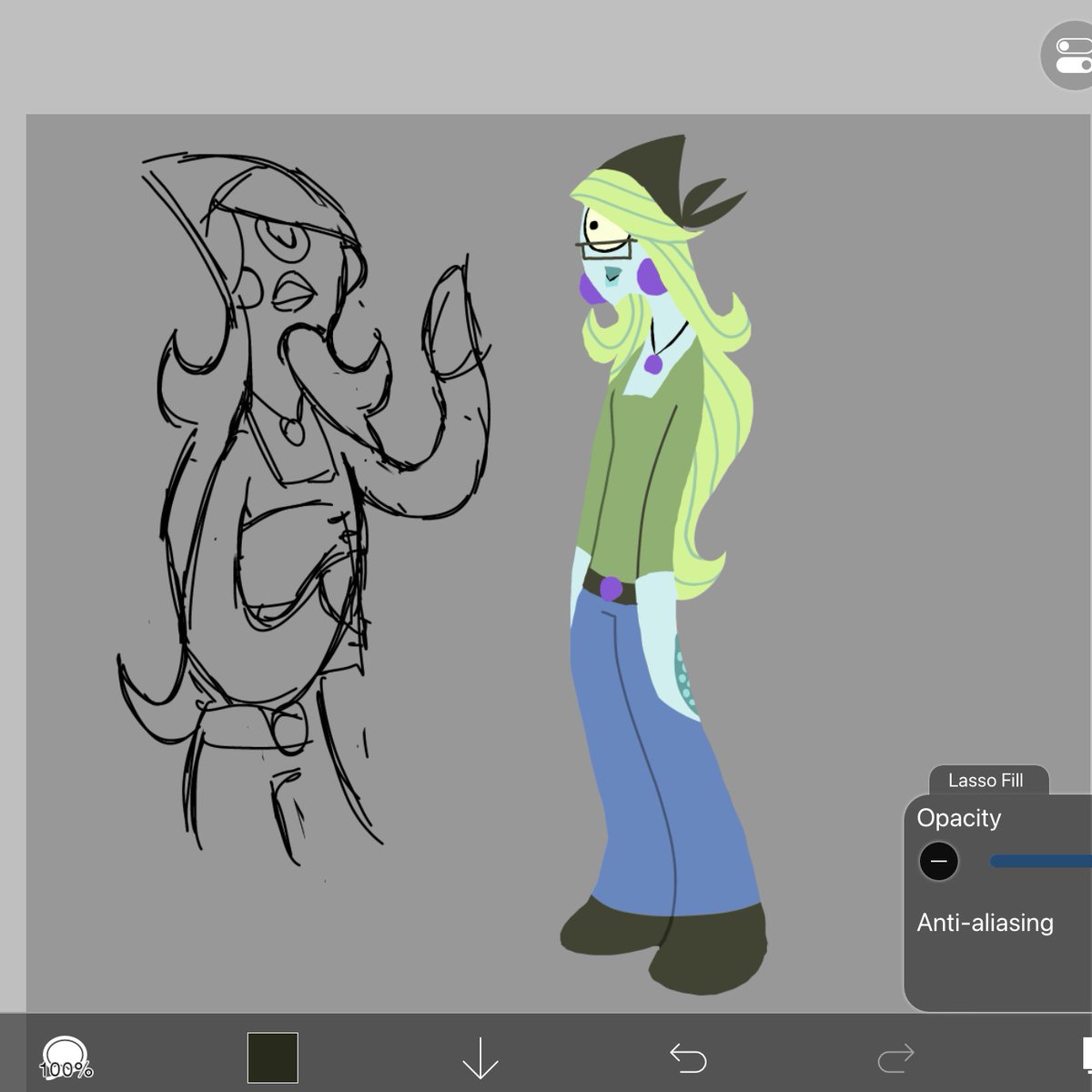Click the Opacity label

pyautogui.click(x=958, y=818)
